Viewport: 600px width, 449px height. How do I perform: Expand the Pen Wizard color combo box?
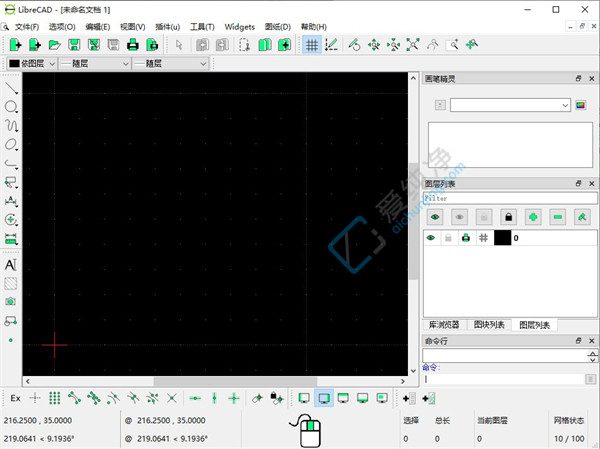(x=510, y=105)
